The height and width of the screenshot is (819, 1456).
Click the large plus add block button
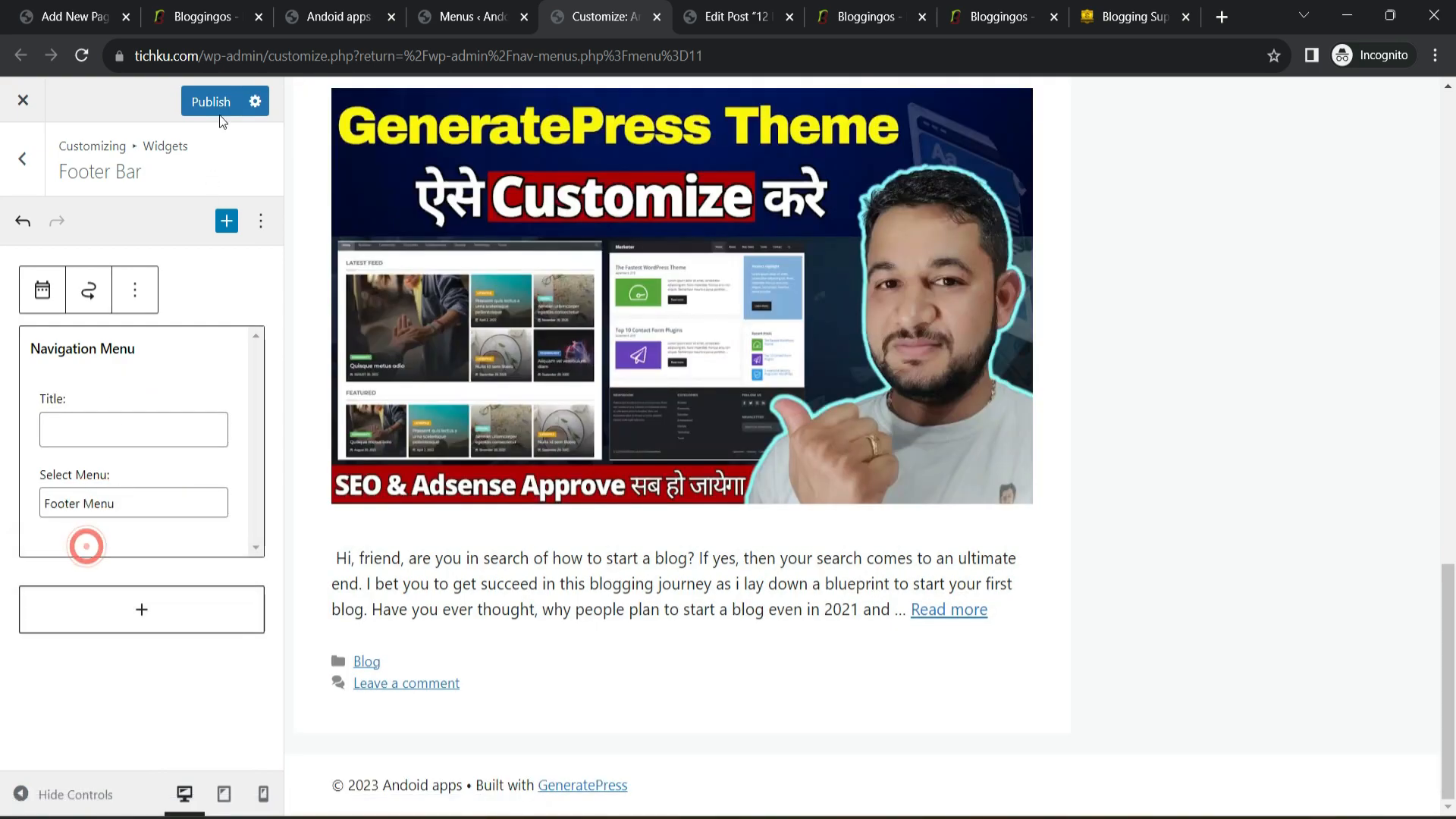(x=142, y=610)
